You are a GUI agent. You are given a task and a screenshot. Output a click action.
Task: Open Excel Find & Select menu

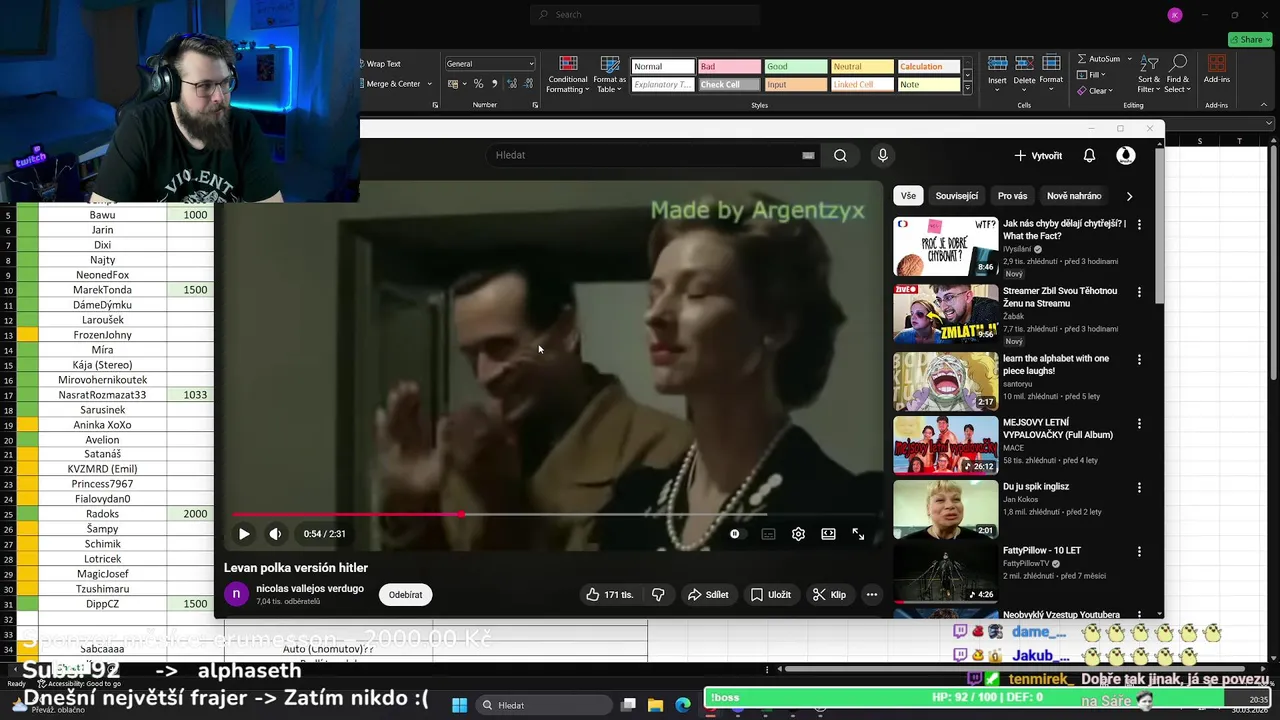coord(1178,75)
